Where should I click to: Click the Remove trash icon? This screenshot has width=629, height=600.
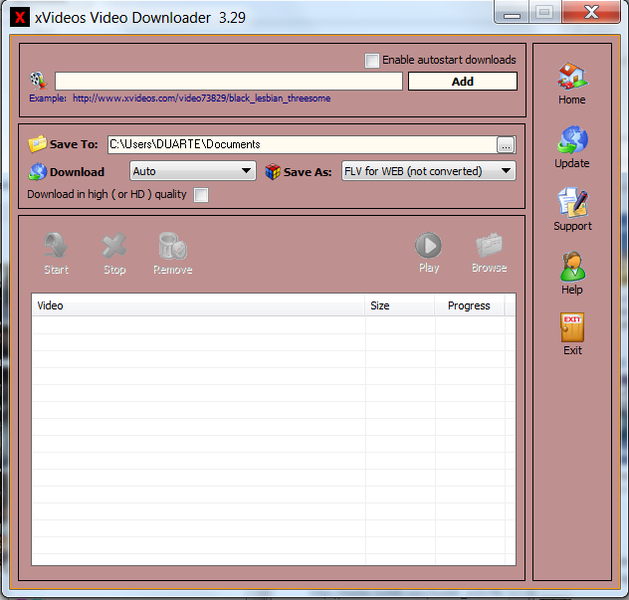172,245
